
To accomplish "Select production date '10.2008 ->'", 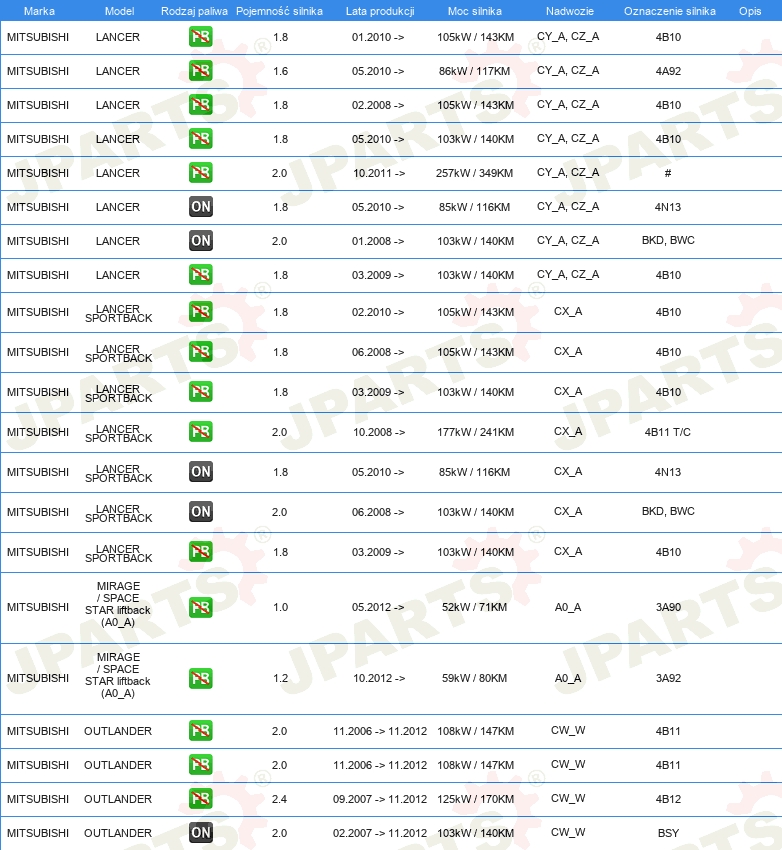I will point(379,432).
